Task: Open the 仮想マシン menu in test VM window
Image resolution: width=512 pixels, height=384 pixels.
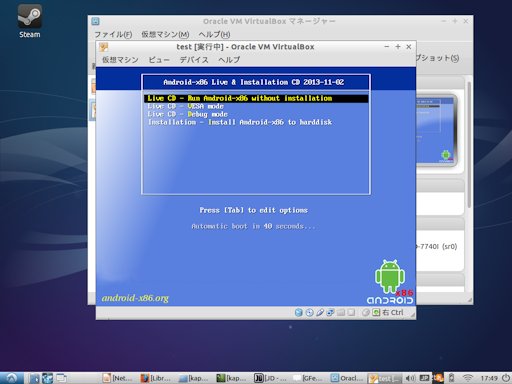Action: click(120, 60)
